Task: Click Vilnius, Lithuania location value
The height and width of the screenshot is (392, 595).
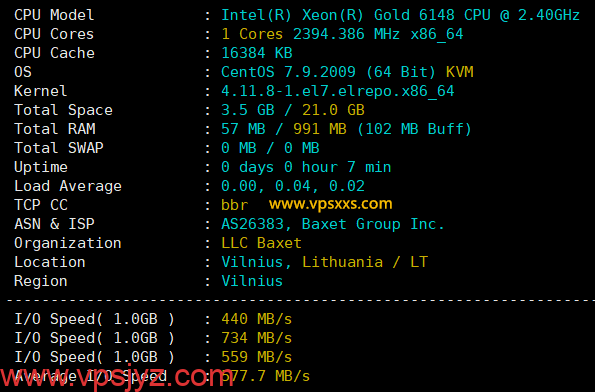Action: coord(302,262)
